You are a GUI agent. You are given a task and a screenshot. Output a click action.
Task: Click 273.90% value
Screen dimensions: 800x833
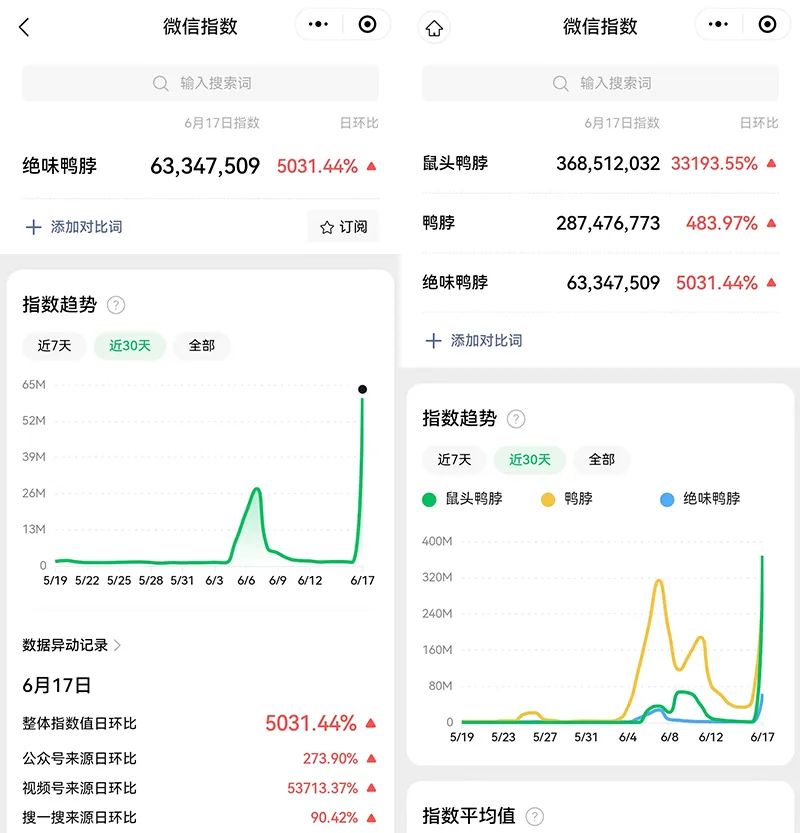pyautogui.click(x=330, y=759)
